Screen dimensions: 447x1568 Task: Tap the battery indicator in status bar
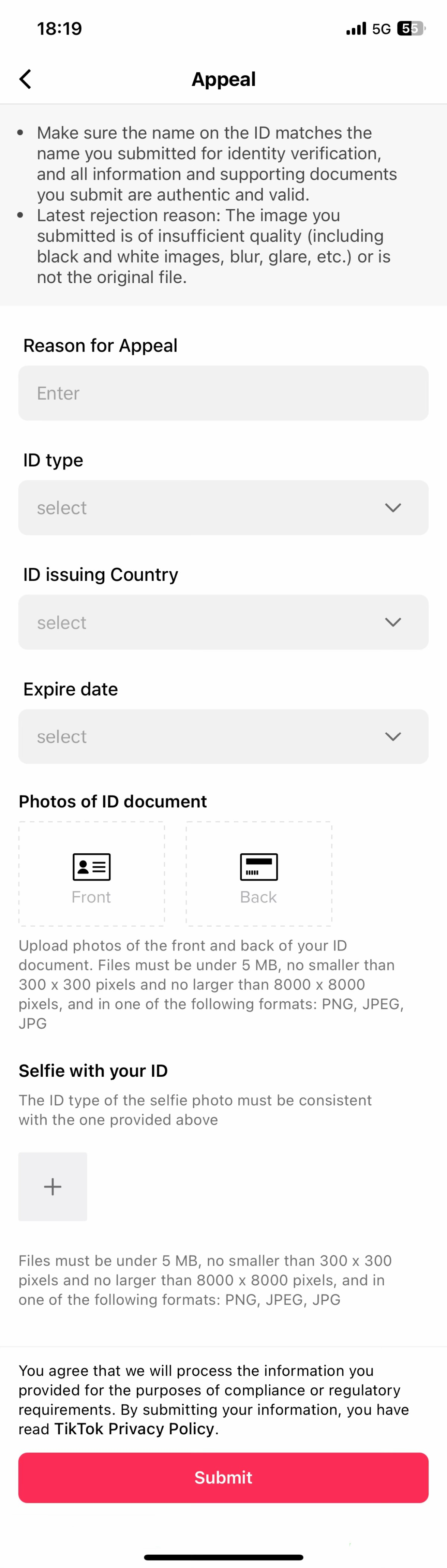[x=410, y=29]
